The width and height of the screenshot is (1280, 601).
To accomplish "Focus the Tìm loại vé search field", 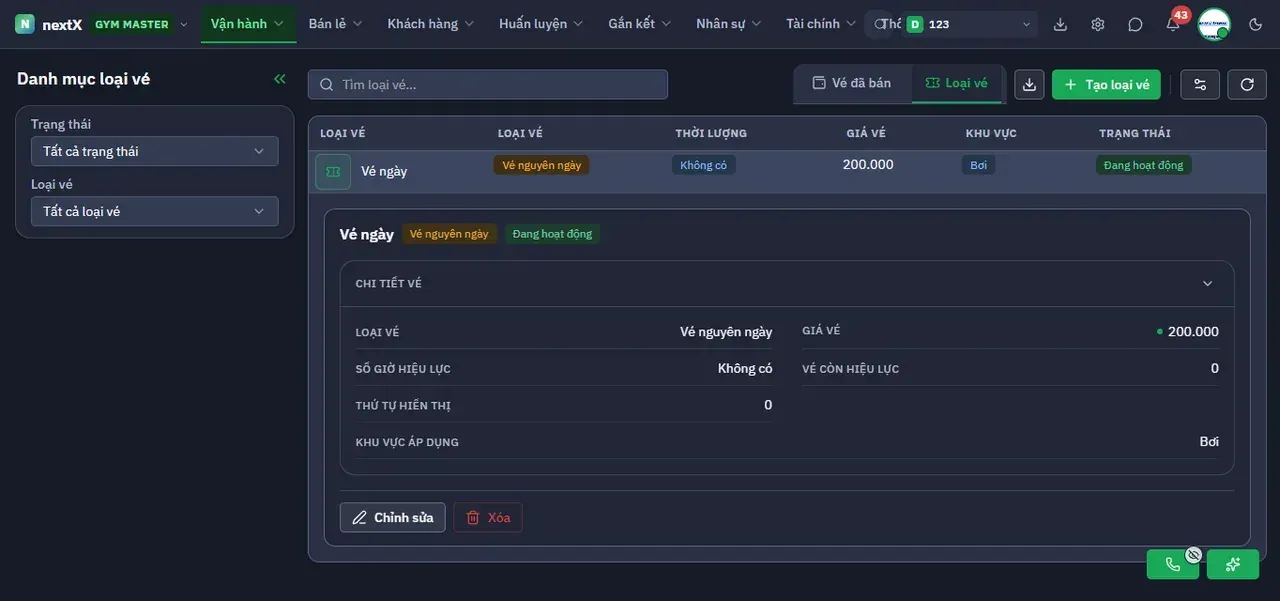I will pos(488,84).
